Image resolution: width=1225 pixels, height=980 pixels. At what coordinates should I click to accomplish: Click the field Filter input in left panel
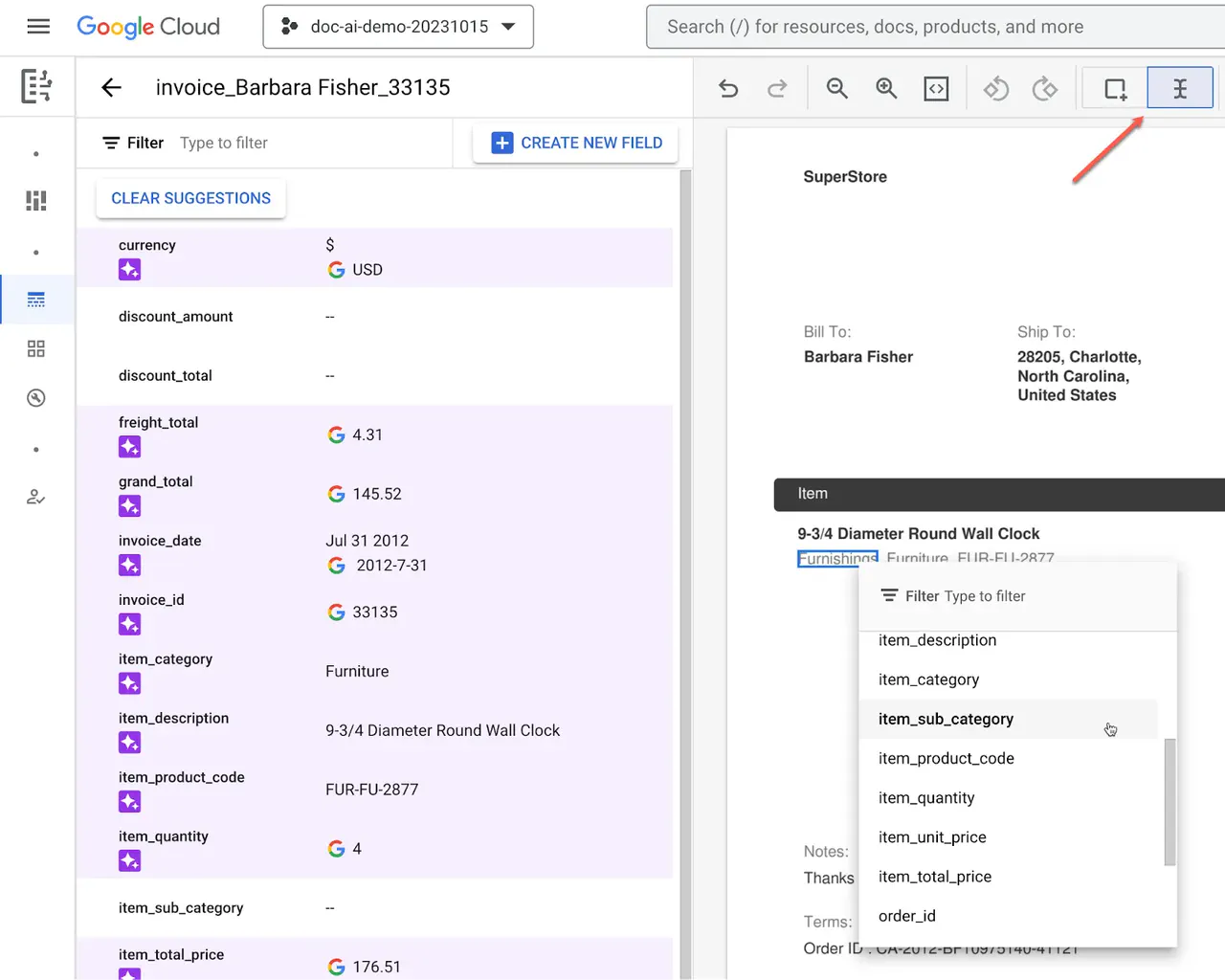(x=306, y=143)
